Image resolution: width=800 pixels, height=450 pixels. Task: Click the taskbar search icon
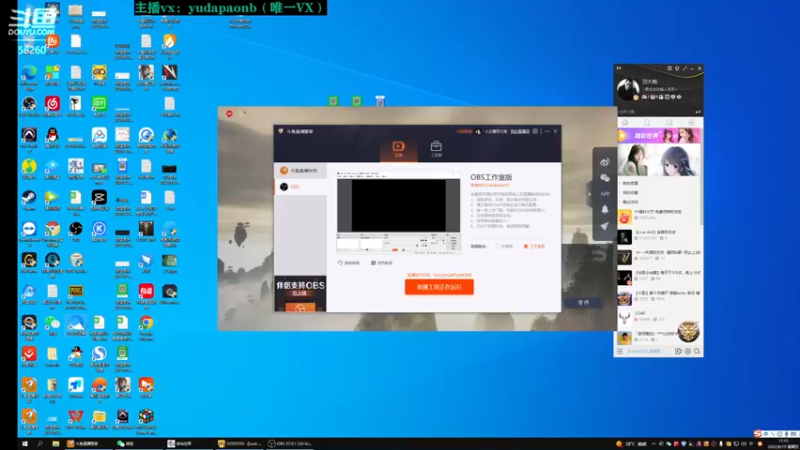click(x=40, y=444)
